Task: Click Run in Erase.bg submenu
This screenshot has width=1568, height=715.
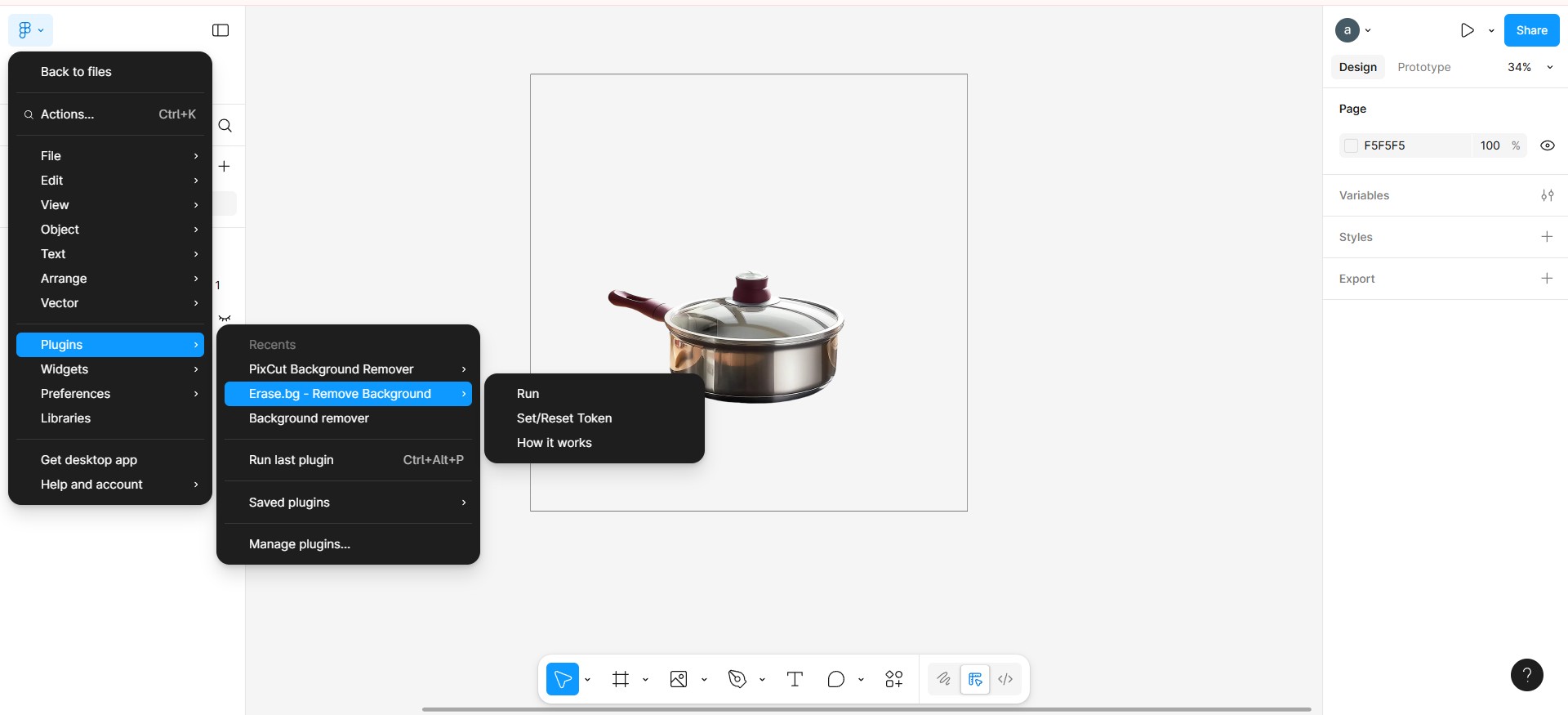Action: (595, 394)
